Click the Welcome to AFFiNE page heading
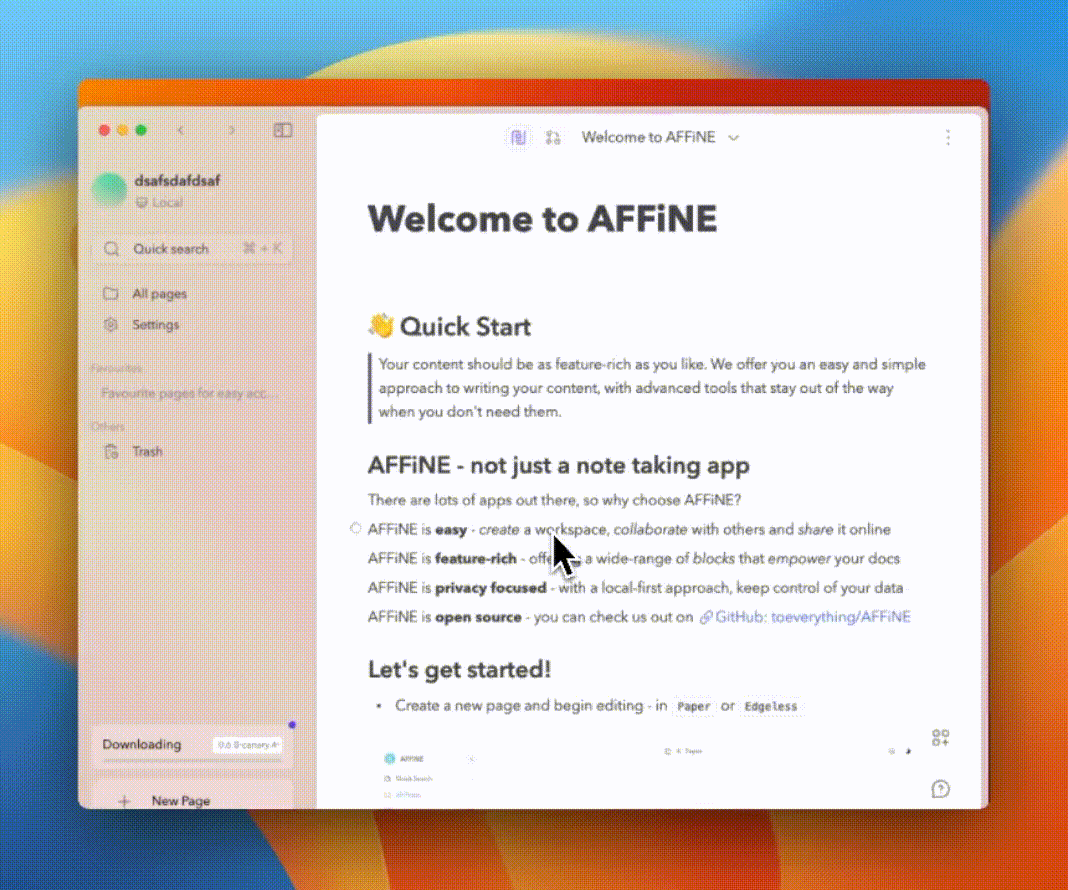 coord(542,219)
